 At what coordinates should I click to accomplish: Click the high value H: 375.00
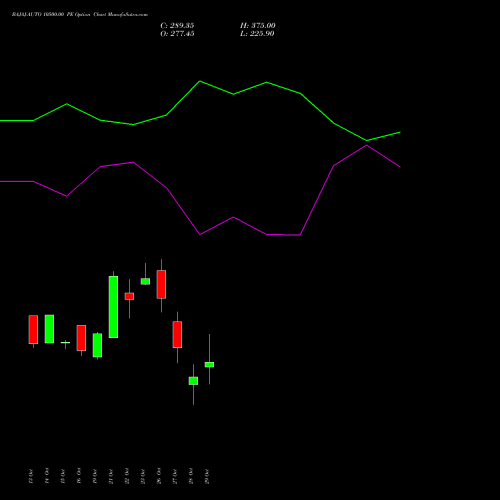258,26
